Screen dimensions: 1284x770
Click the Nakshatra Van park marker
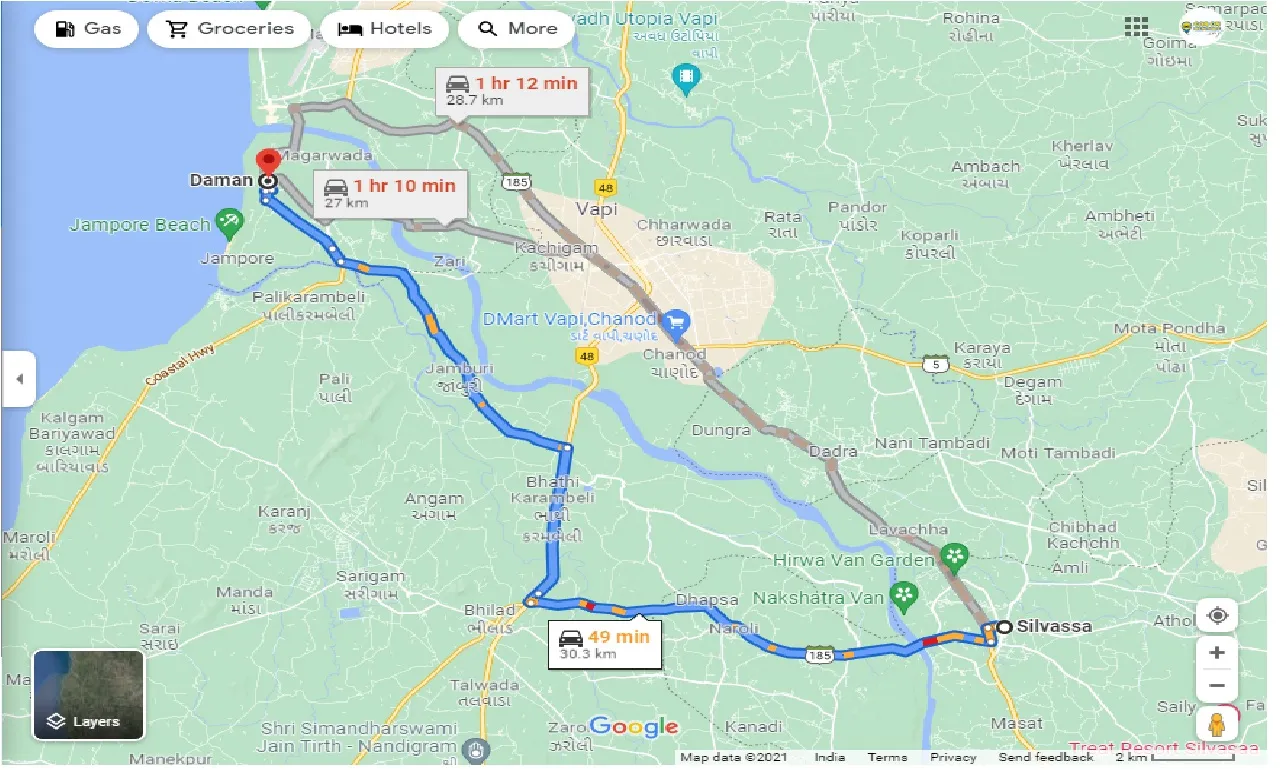(904, 597)
